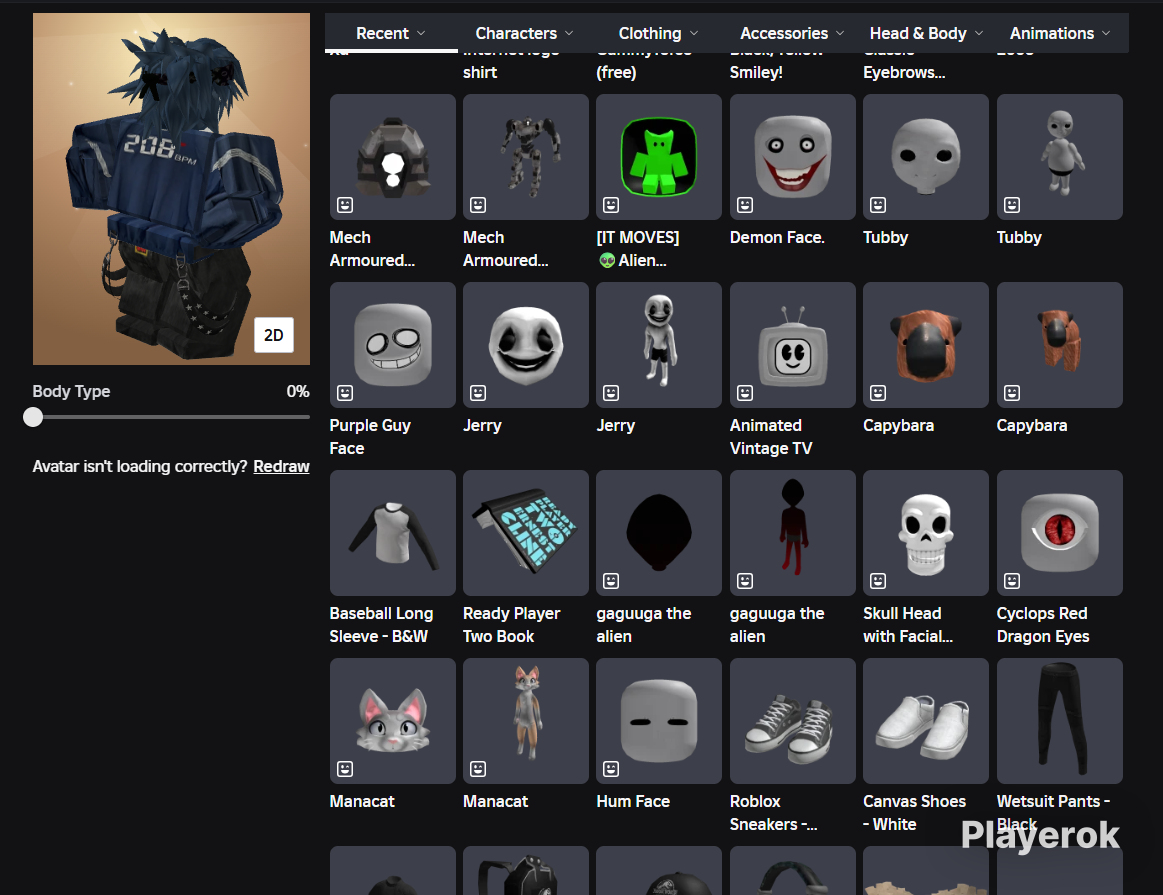This screenshot has width=1163, height=895.
Task: Select the Capybara head thumbnail
Action: pyautogui.click(x=926, y=345)
